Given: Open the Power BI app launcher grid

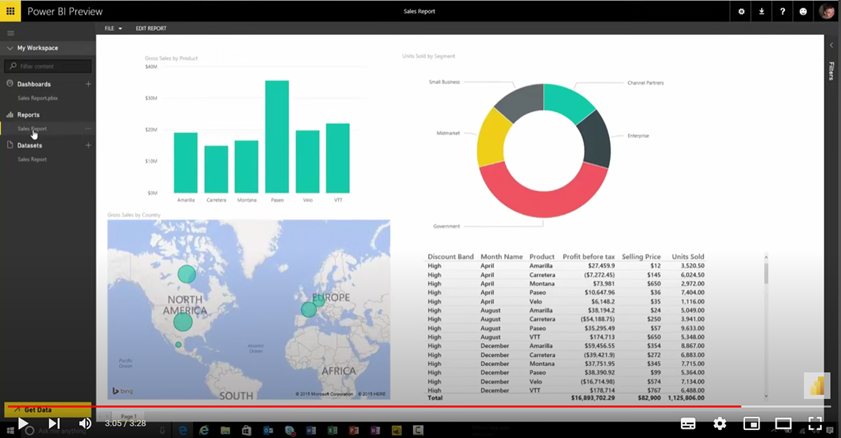Looking at the screenshot, I should click(11, 12).
